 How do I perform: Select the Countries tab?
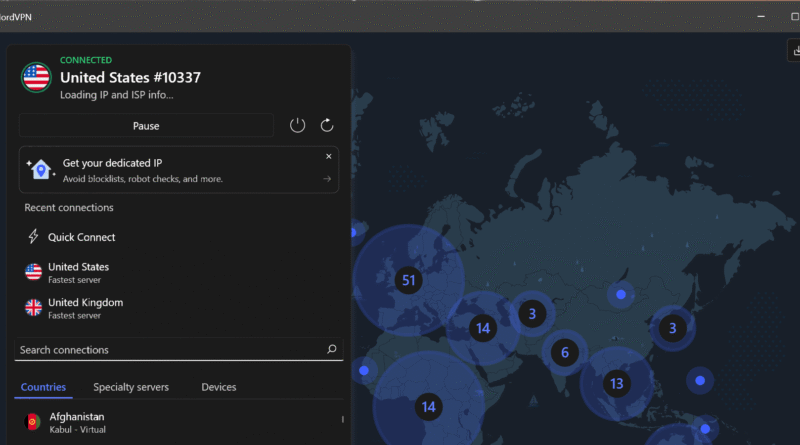coord(43,387)
